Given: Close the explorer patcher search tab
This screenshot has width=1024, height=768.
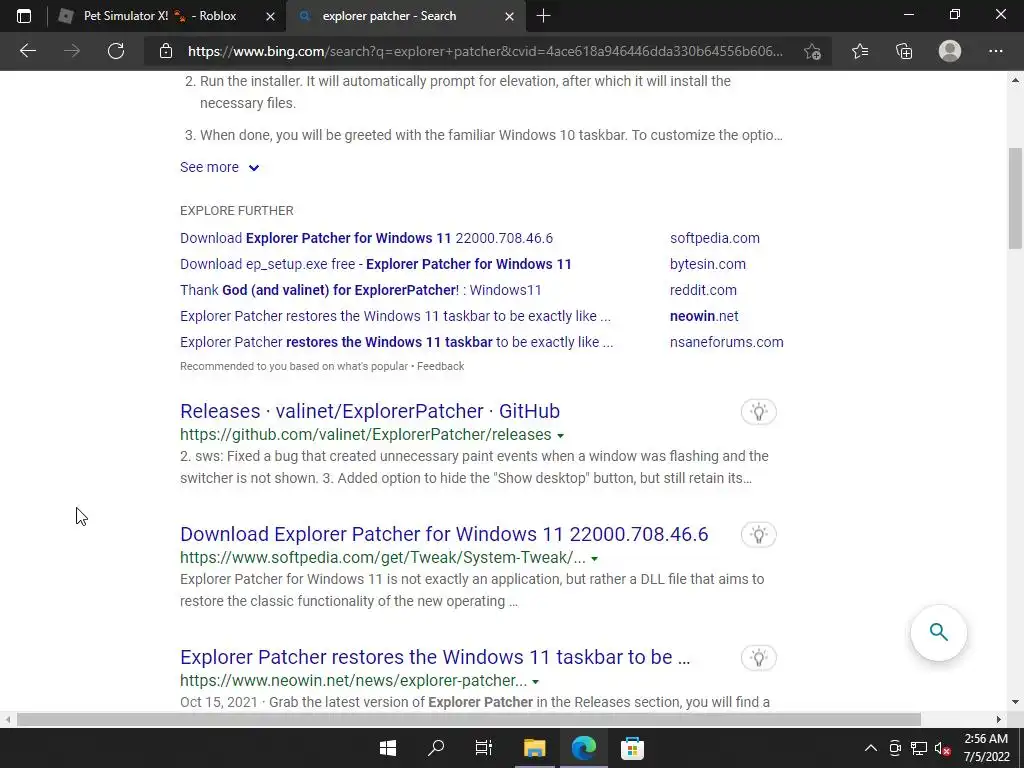Looking at the screenshot, I should coord(510,16).
